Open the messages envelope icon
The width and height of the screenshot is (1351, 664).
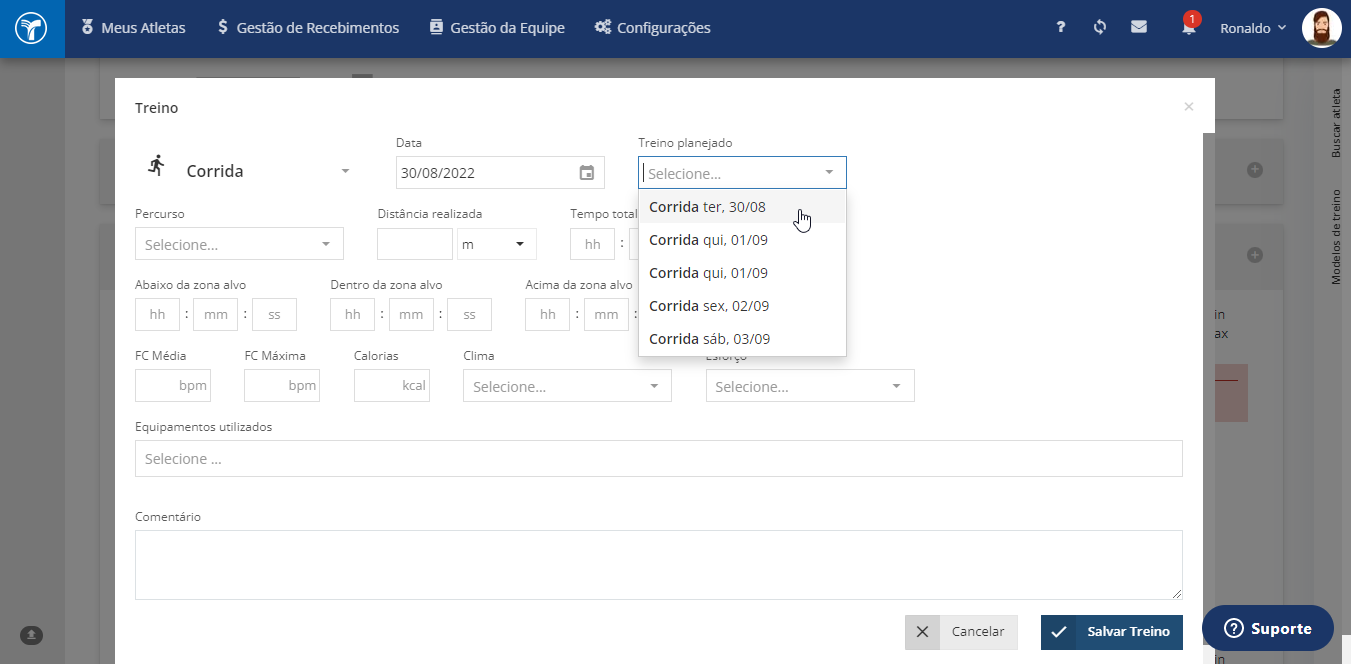pos(1139,28)
